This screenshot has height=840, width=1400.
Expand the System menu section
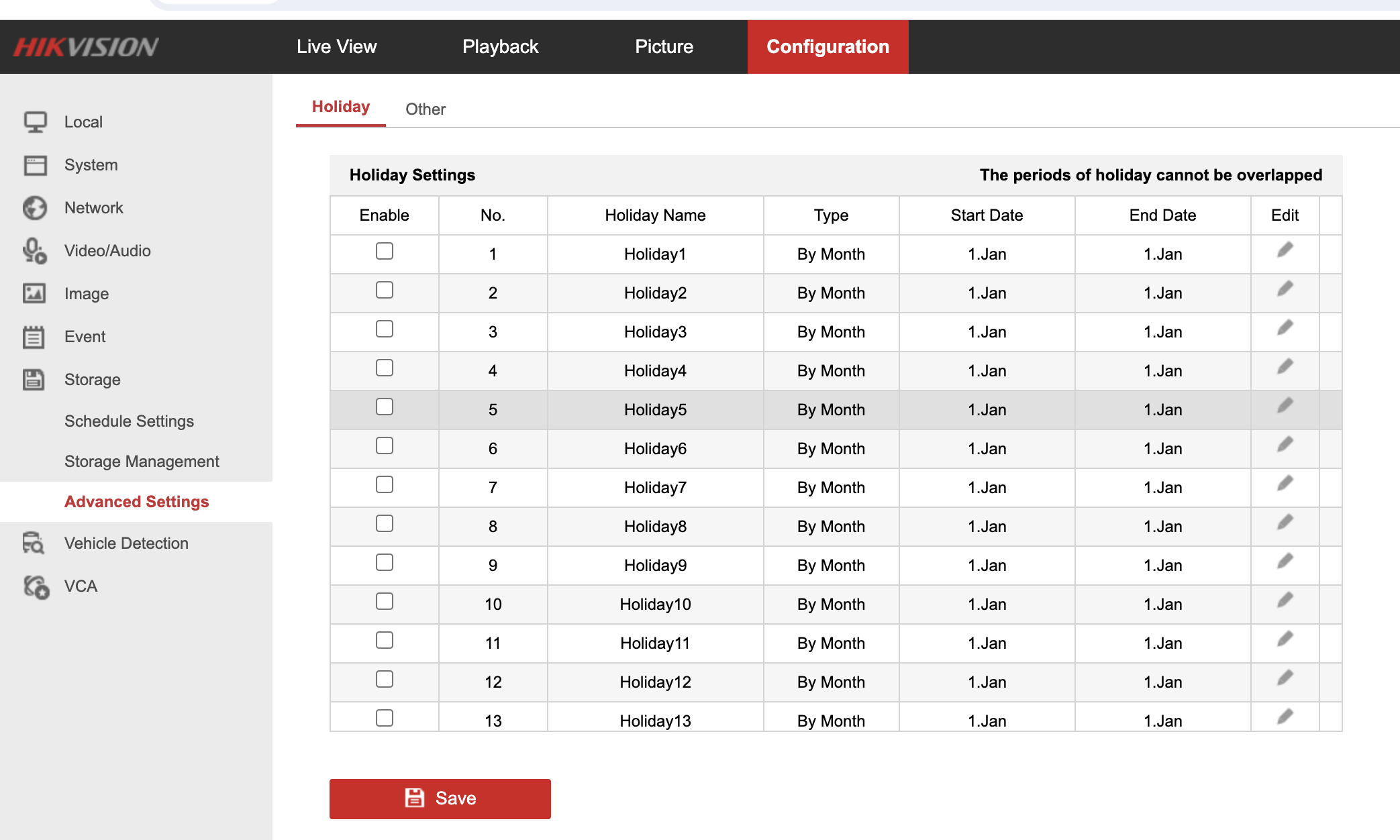point(91,165)
